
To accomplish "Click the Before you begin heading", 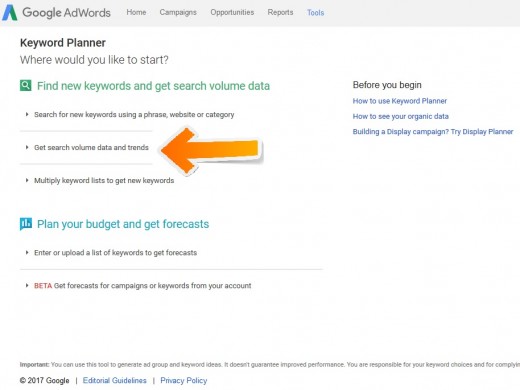I will point(387,85).
